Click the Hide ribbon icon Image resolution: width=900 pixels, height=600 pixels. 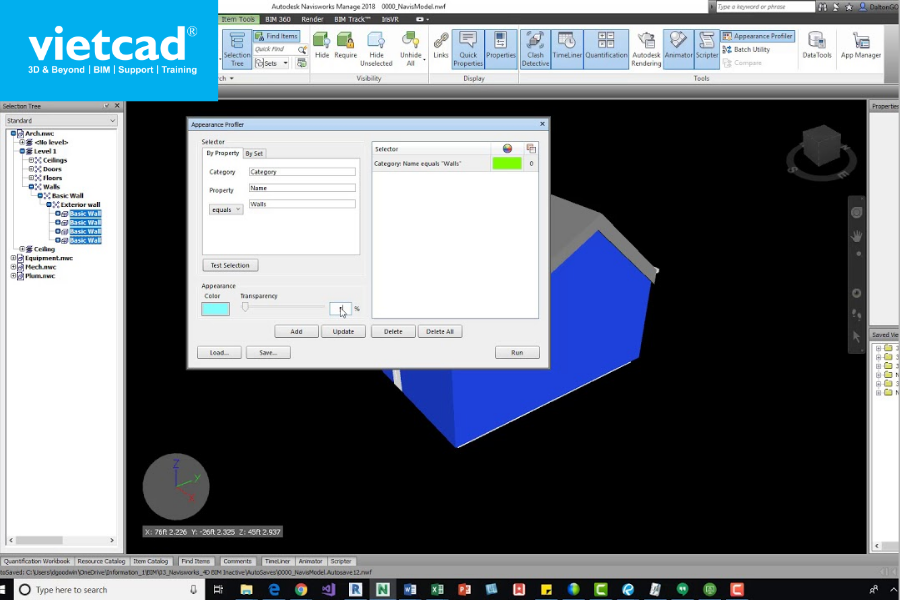[x=321, y=45]
